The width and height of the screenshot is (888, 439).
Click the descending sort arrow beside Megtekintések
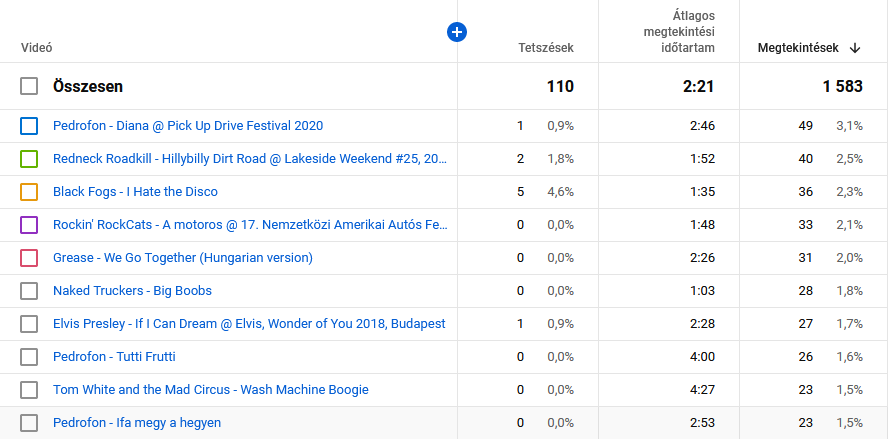pos(855,47)
